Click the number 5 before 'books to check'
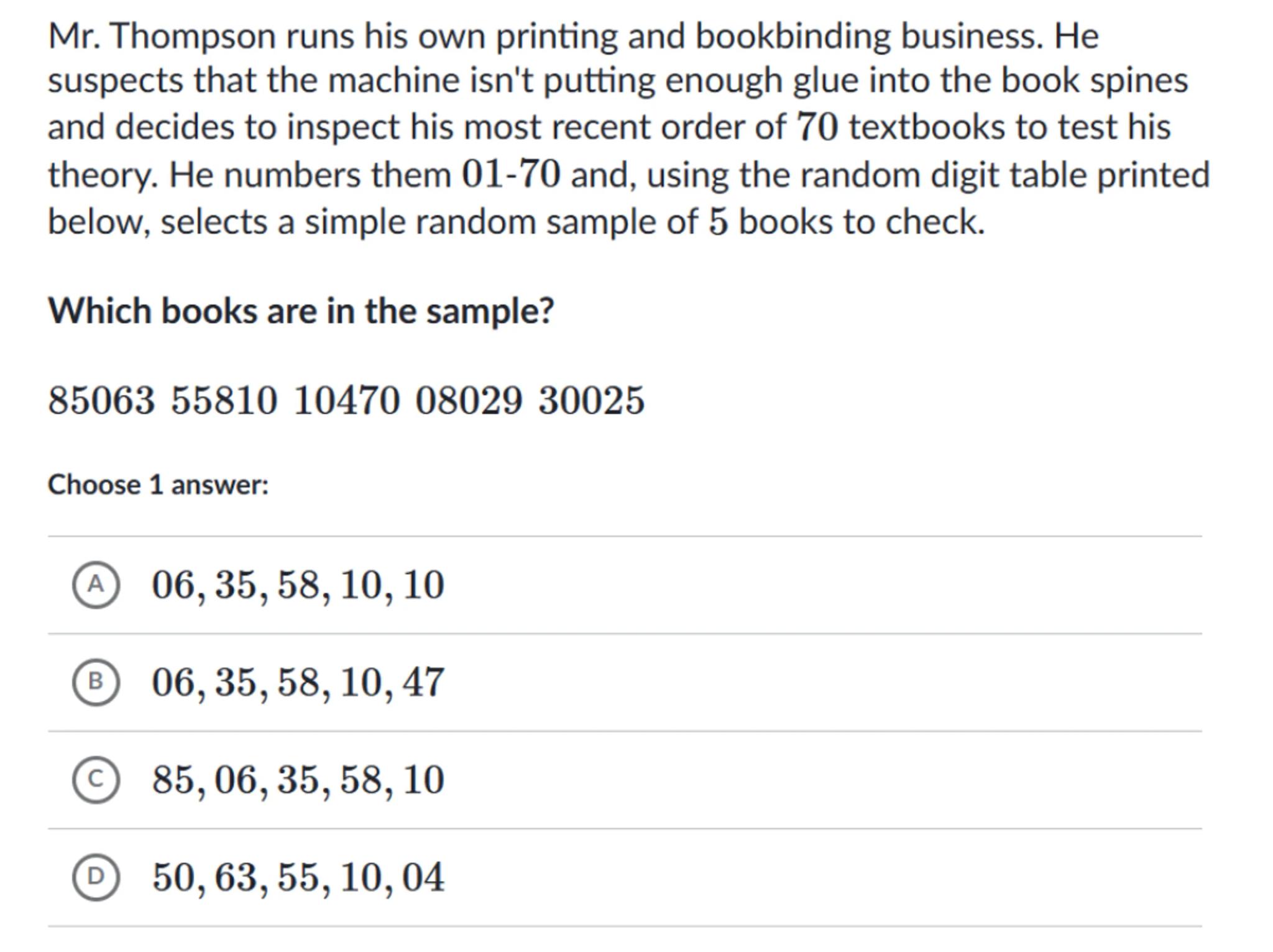1273x952 pixels. pos(718,222)
